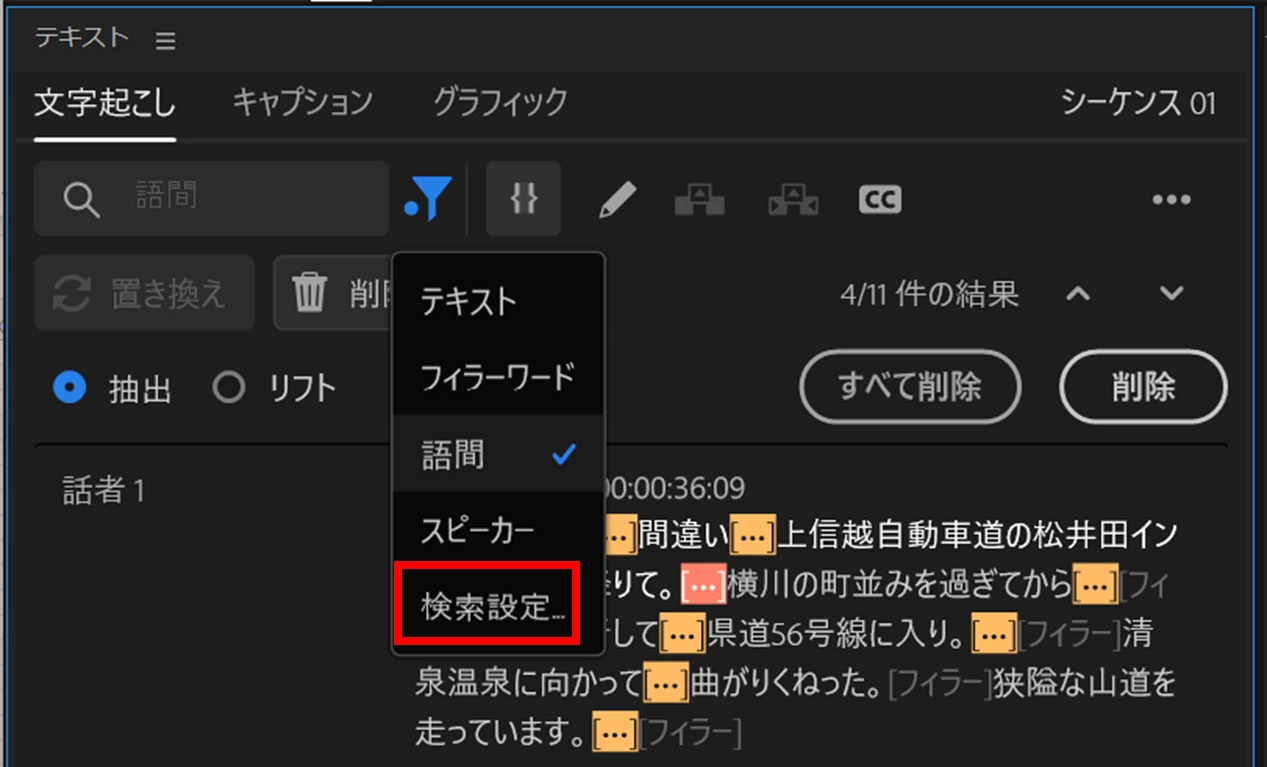Switch to the グラフィック tab
Screen dimensions: 1267x767
[500, 102]
